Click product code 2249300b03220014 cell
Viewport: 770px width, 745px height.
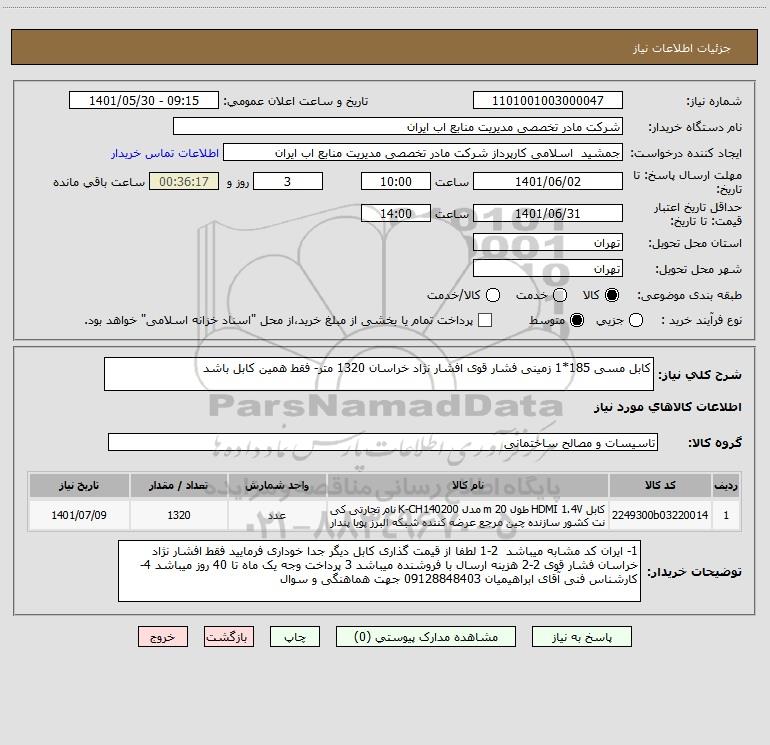point(660,515)
